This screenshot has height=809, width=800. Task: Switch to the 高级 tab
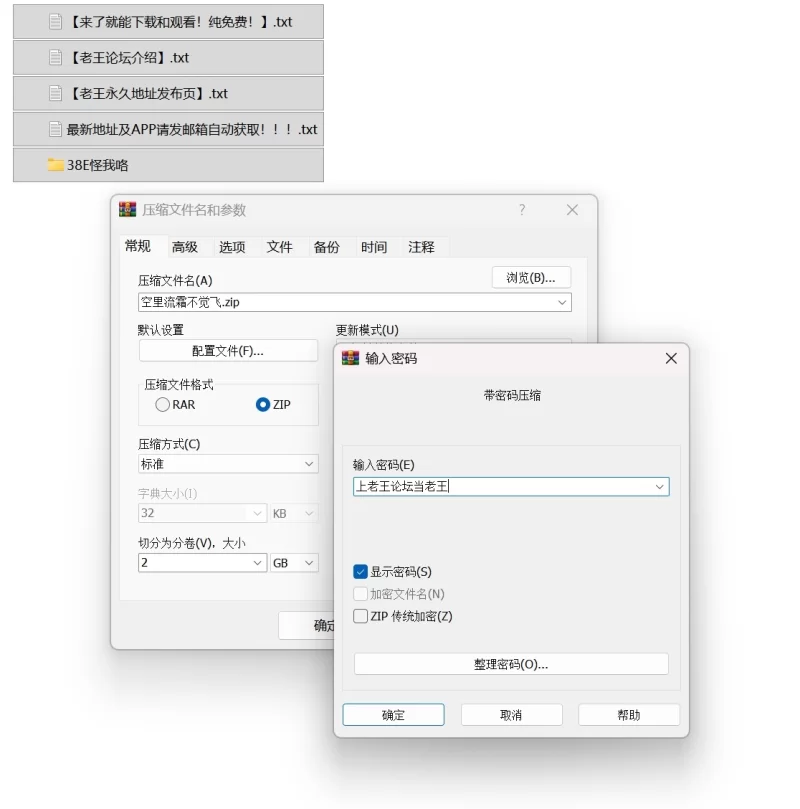pos(185,247)
